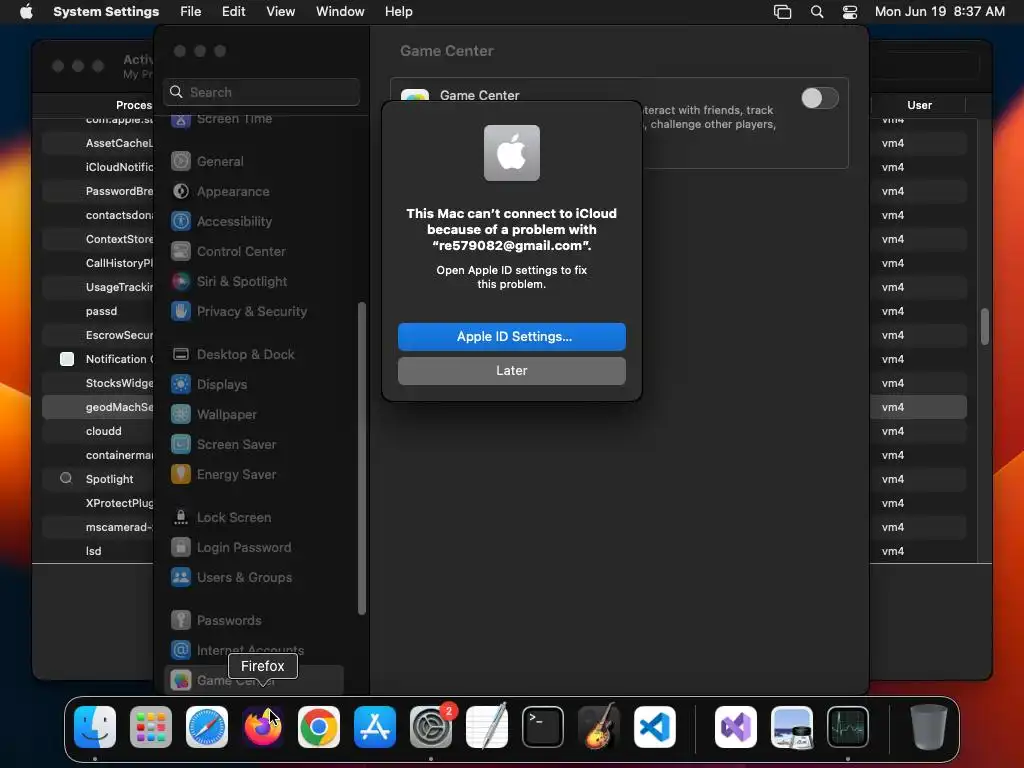The height and width of the screenshot is (768, 1024).
Task: Select the AssetCacheL row in Activity Monitor
Action: click(98, 143)
